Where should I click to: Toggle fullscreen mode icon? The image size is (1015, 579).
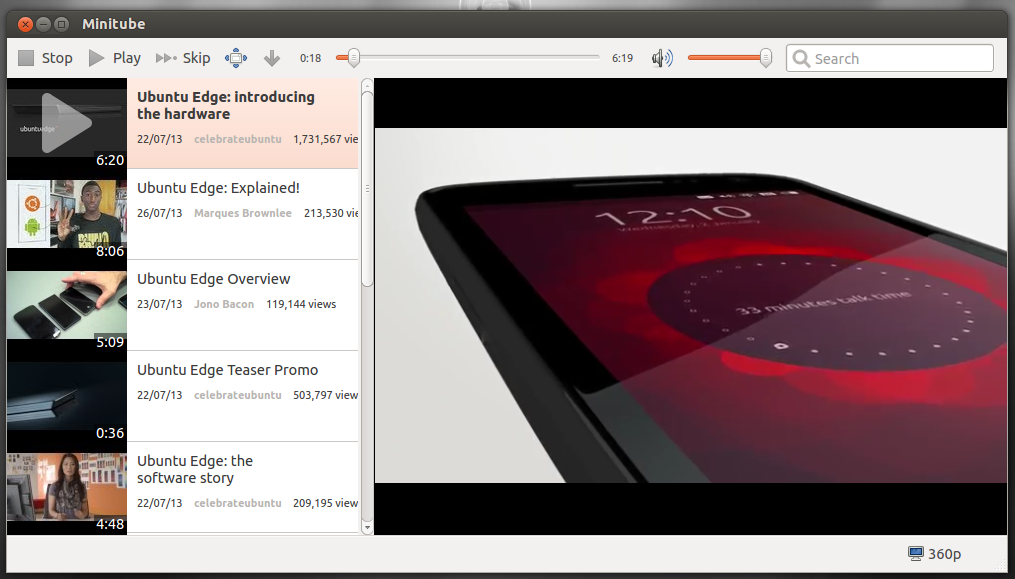pos(236,58)
